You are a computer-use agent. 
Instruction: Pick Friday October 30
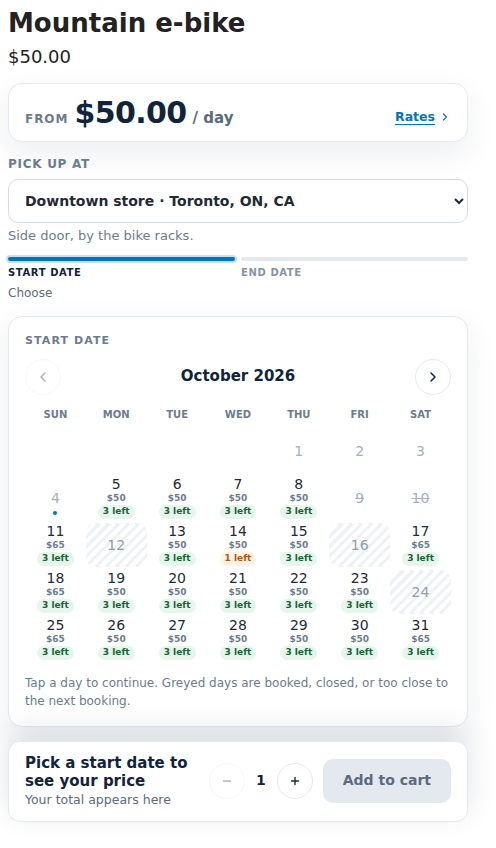360,639
